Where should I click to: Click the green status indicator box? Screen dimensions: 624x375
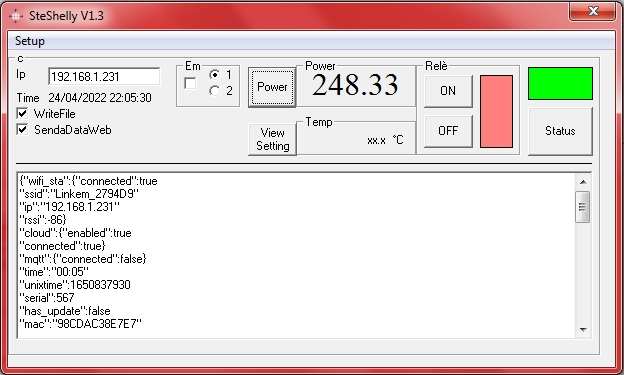560,83
